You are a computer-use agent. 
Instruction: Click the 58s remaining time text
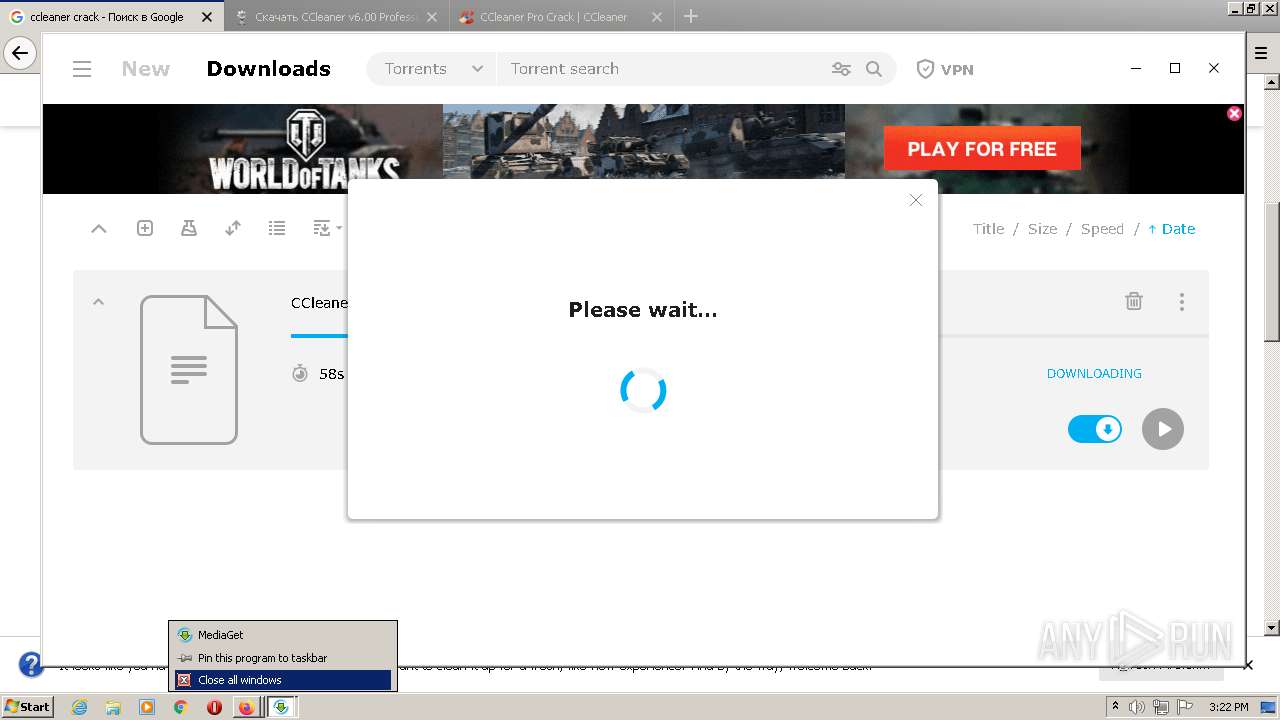pos(331,374)
